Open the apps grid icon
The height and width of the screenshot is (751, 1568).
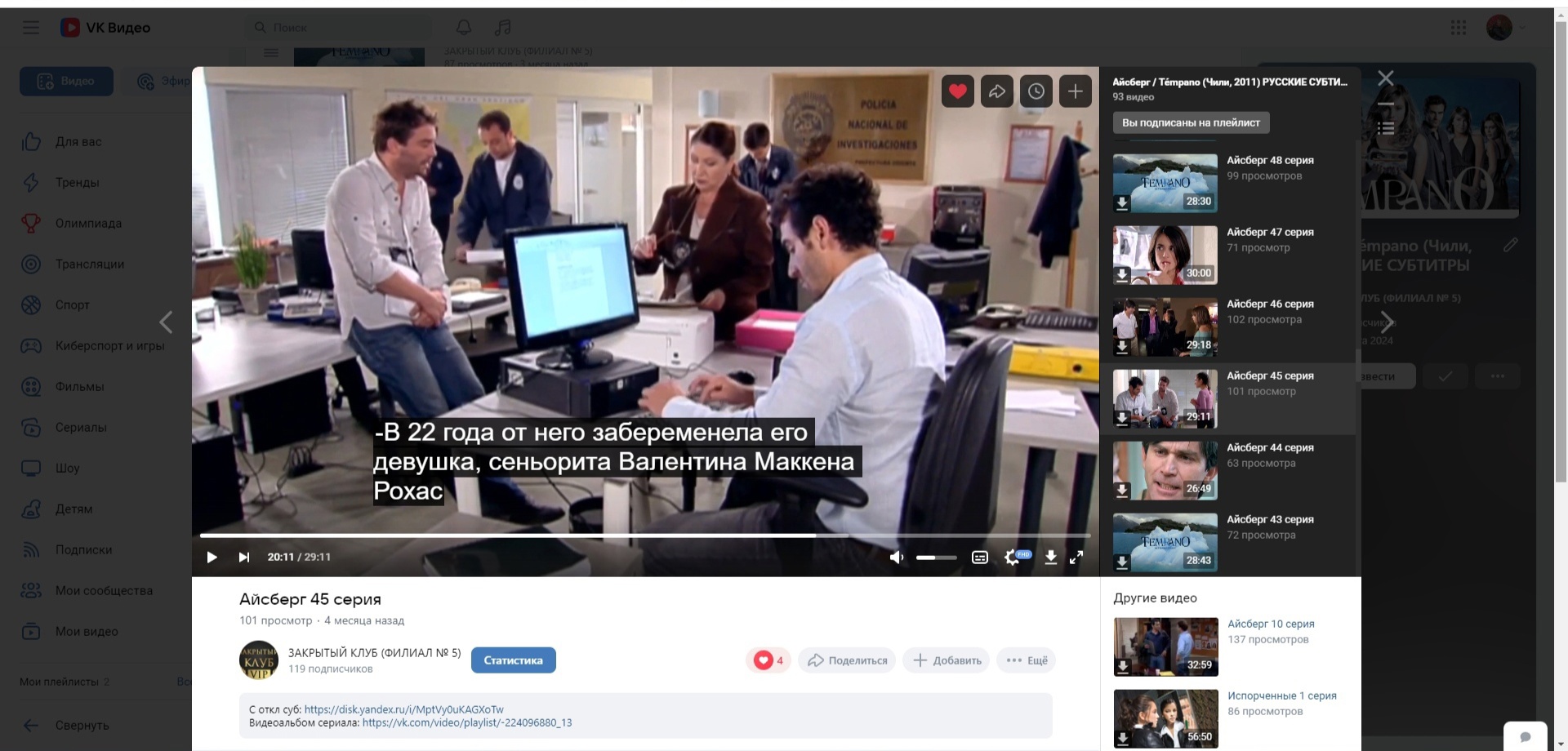click(1459, 28)
